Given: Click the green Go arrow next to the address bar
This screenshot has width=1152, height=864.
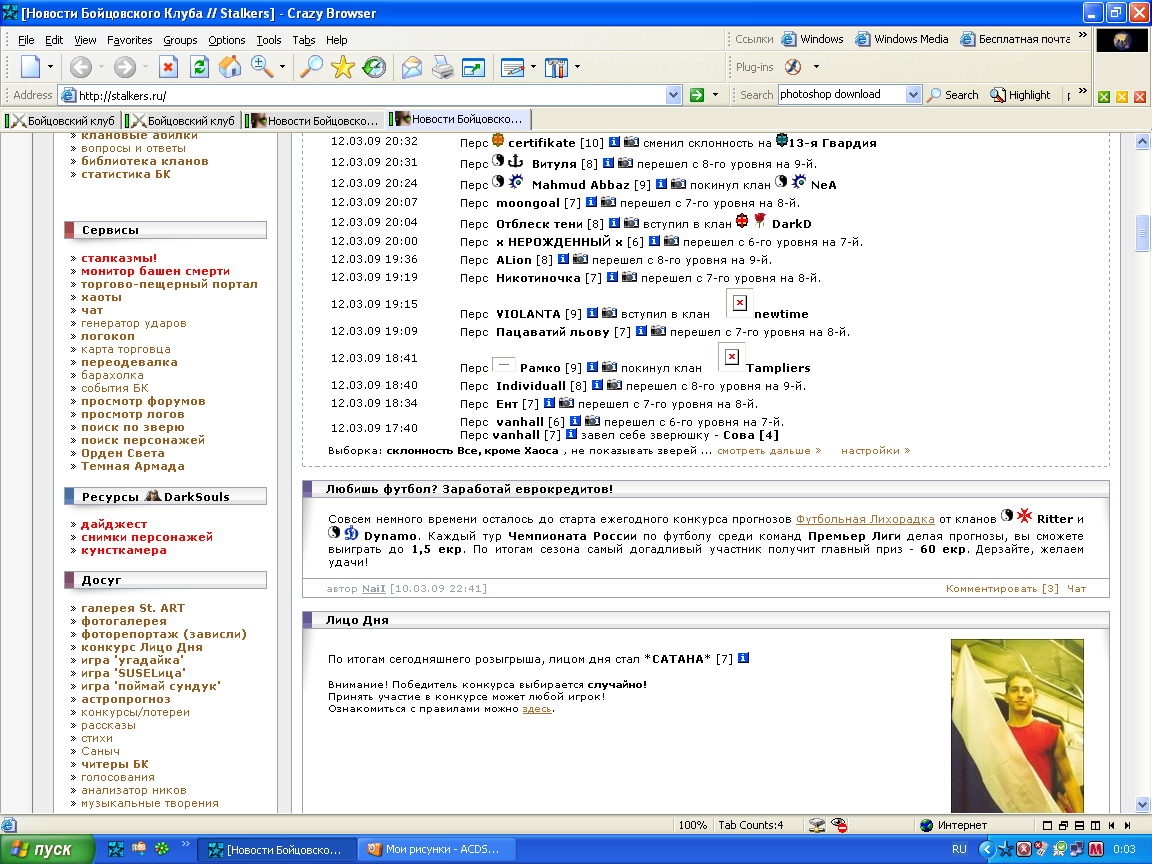Looking at the screenshot, I should coord(696,95).
